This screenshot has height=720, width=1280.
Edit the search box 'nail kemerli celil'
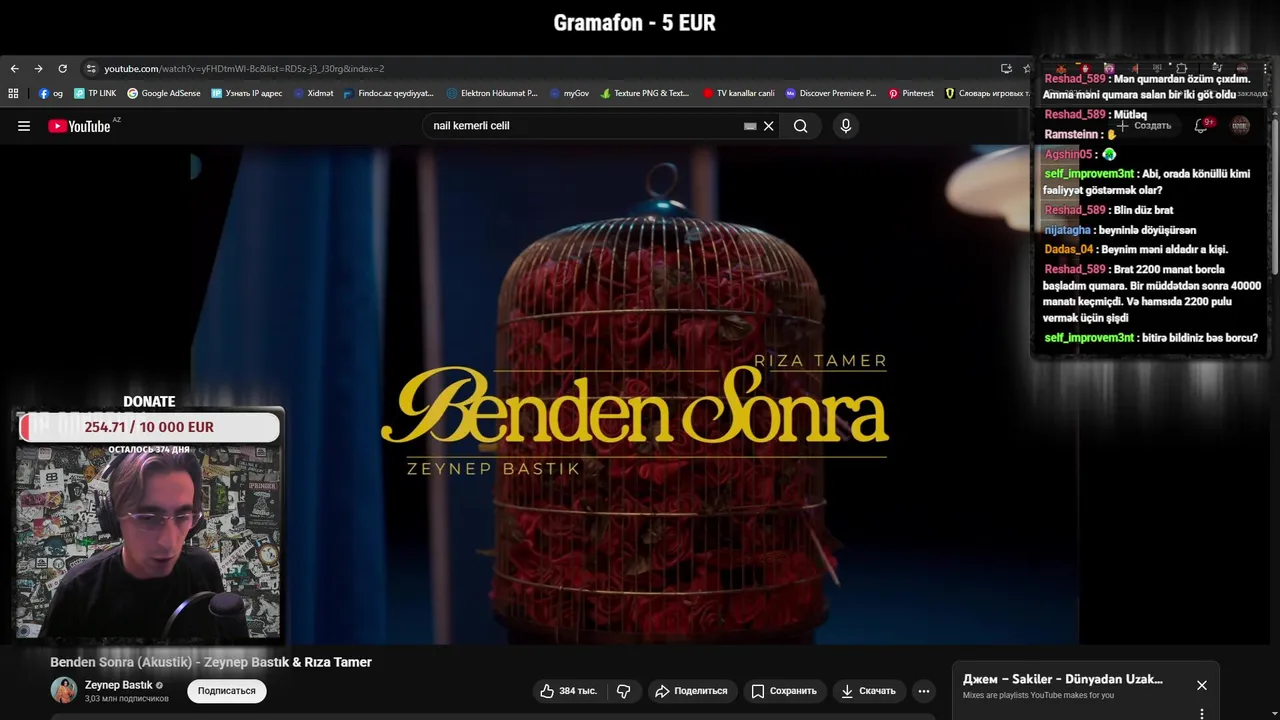[x=585, y=126]
